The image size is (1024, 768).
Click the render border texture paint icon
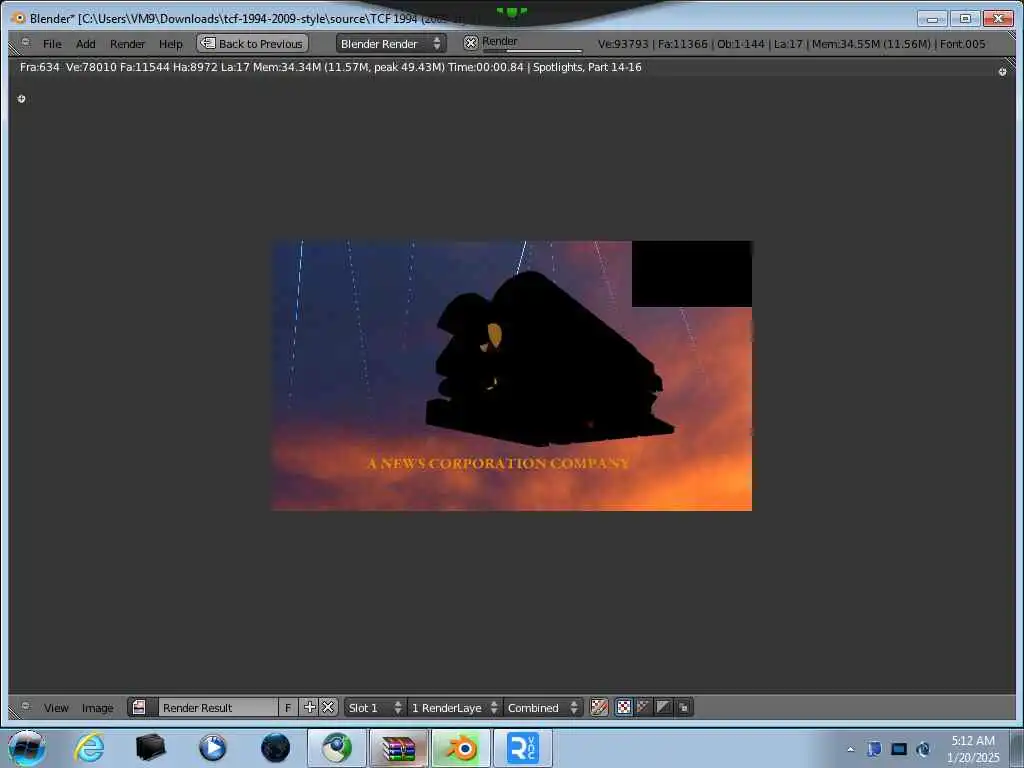pos(599,707)
